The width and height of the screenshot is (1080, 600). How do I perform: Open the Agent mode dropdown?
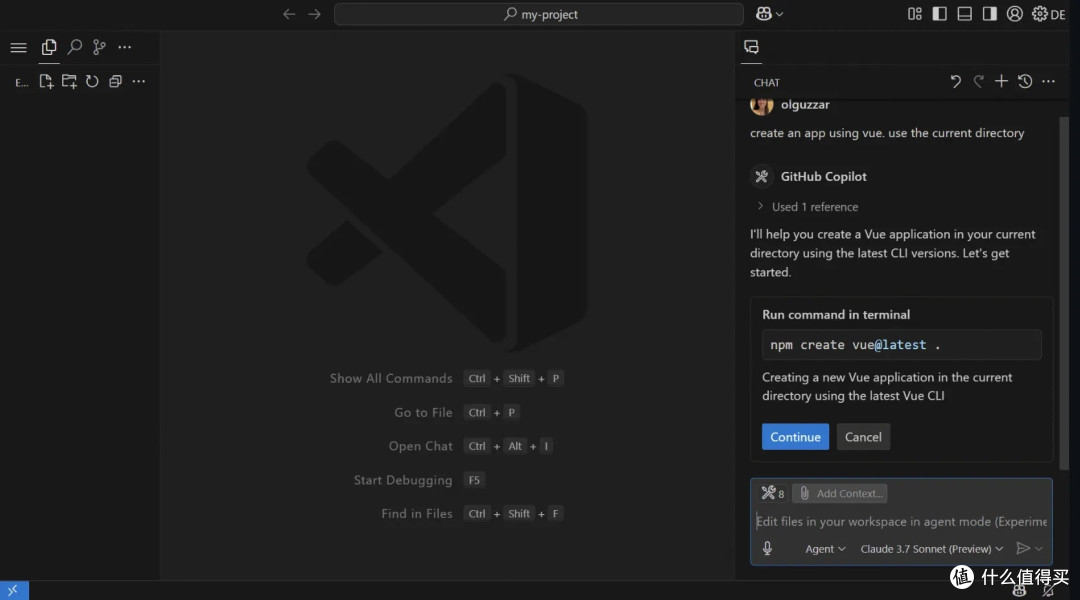825,549
